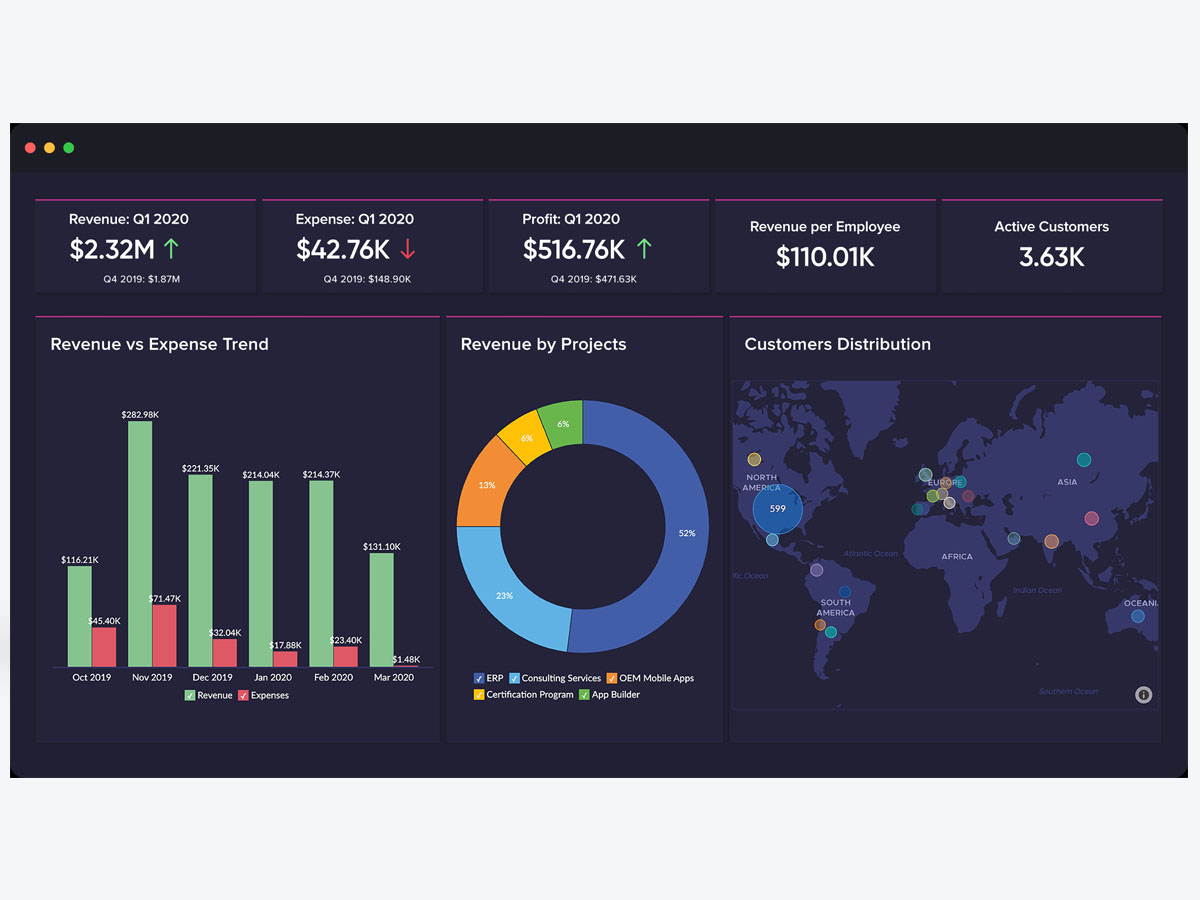This screenshot has height=900, width=1200.
Task: Click the AFRICA label on the map
Action: click(x=957, y=556)
